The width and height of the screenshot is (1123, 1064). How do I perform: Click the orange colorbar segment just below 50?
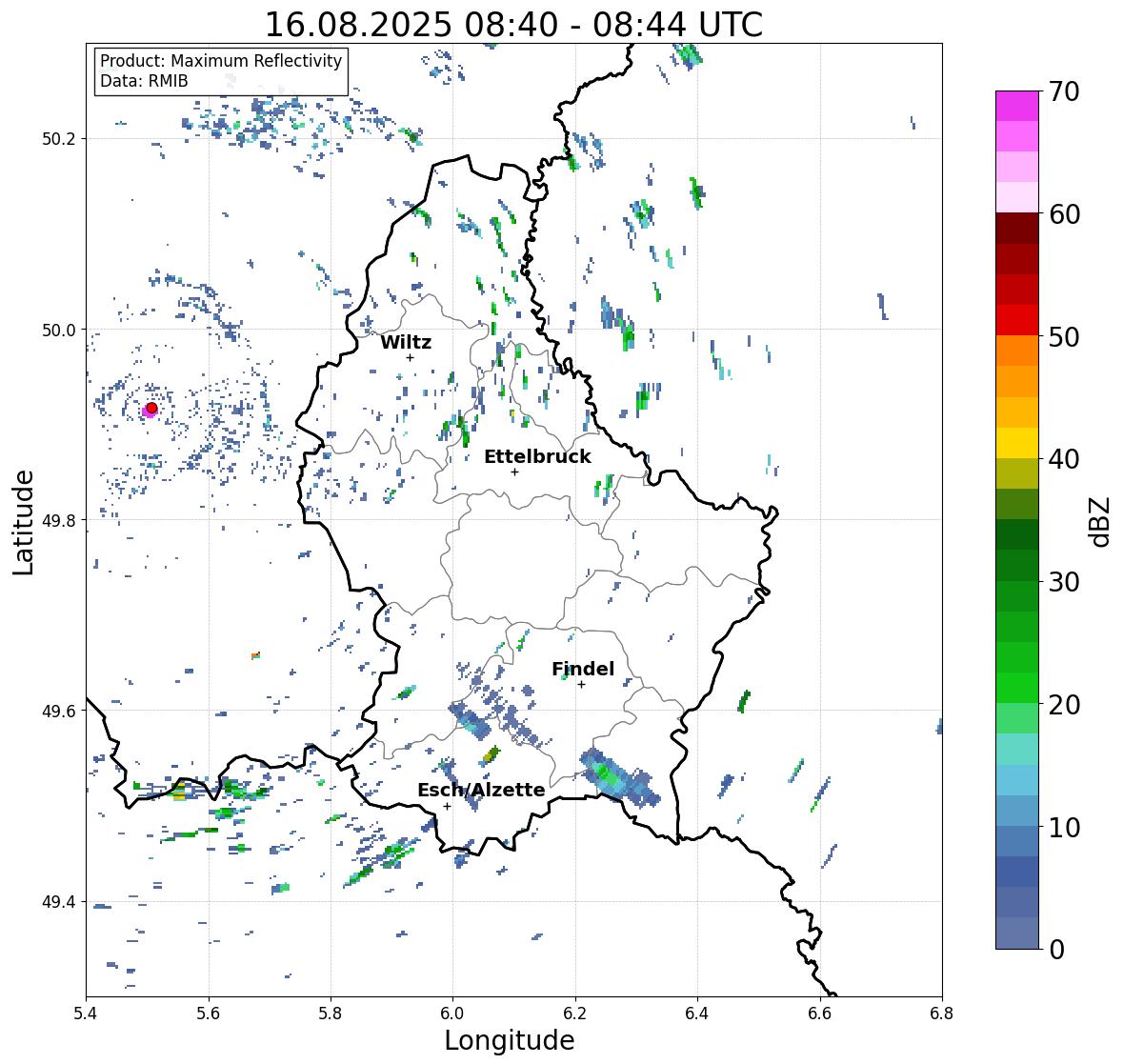pyautogui.click(x=1017, y=351)
